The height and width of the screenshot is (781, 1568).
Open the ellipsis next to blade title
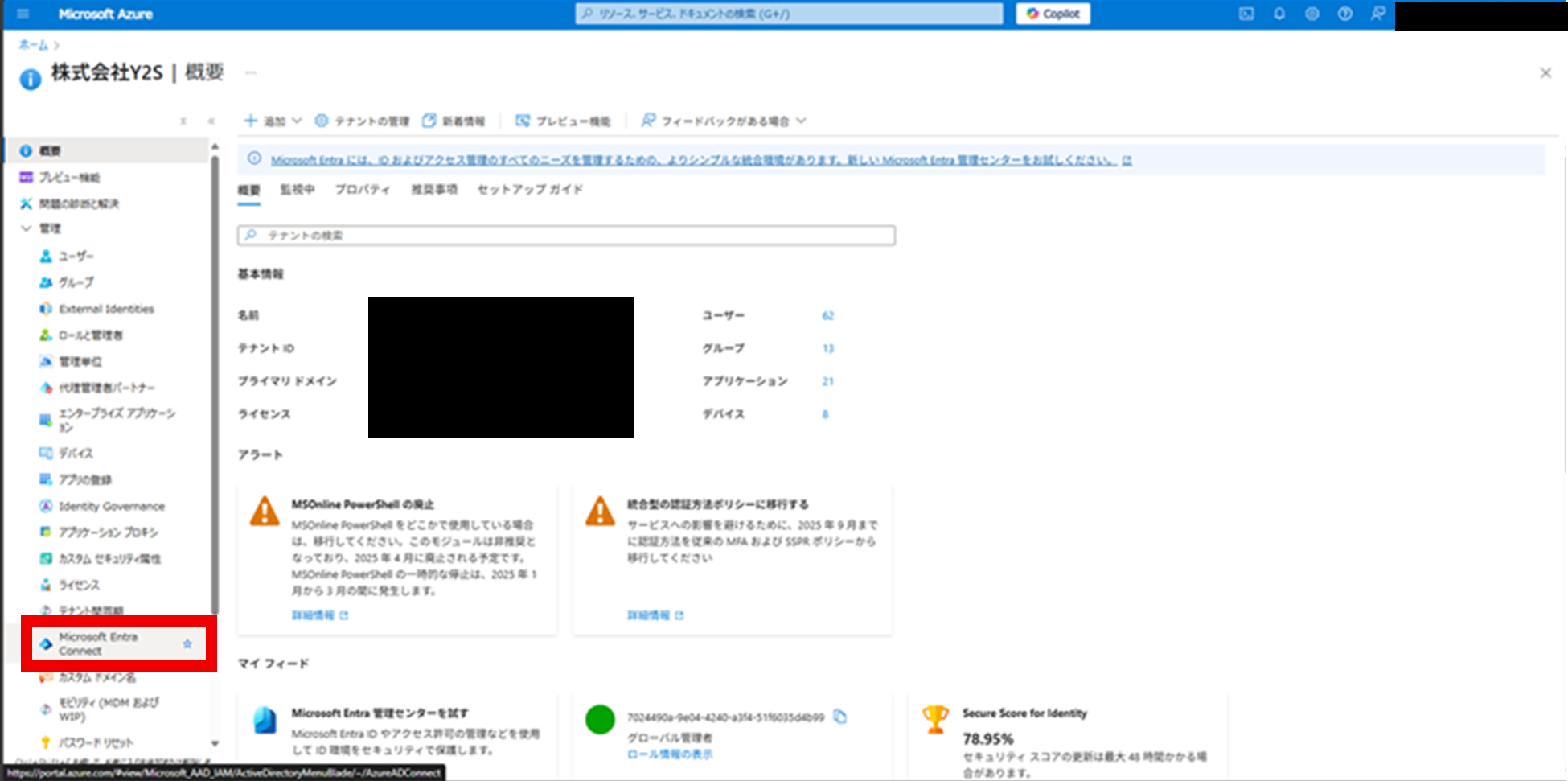pyautogui.click(x=251, y=73)
